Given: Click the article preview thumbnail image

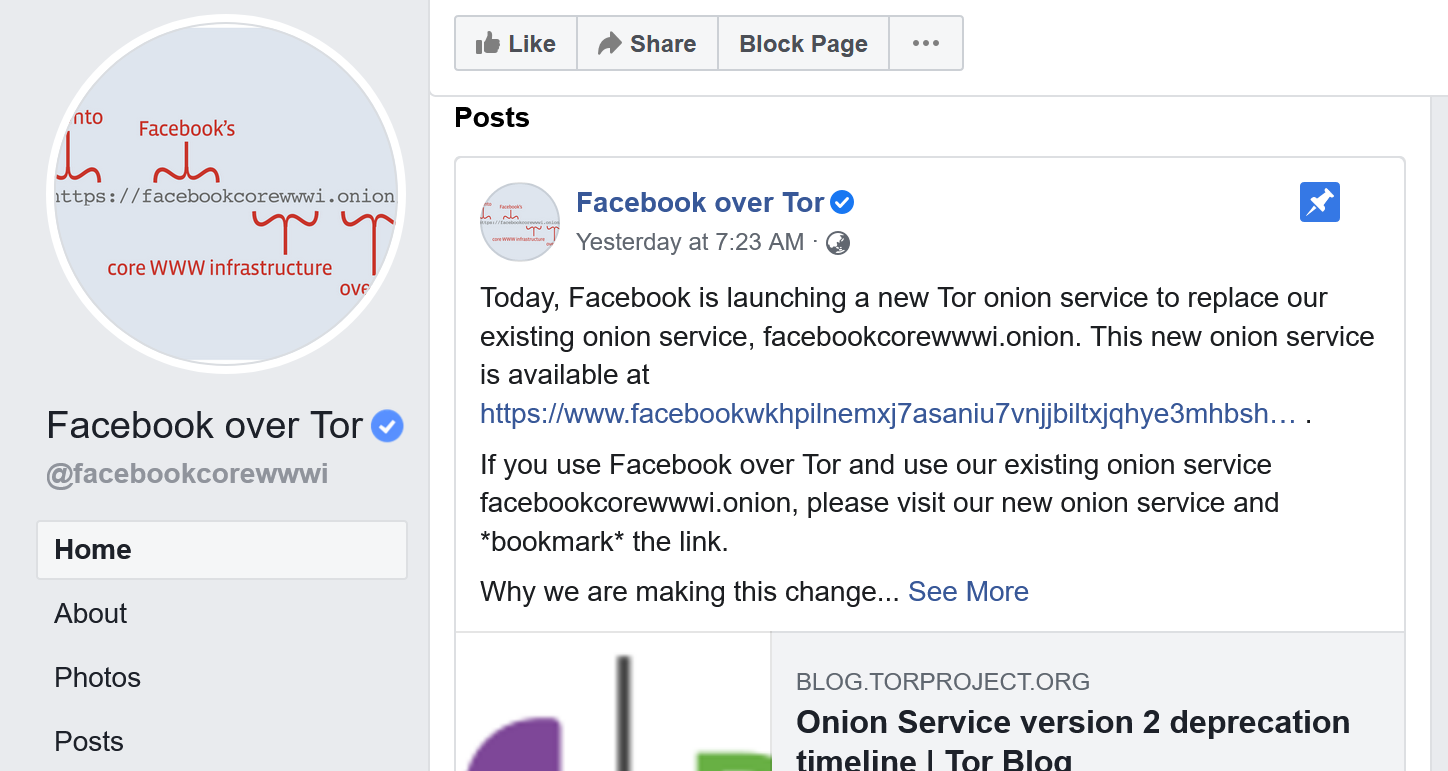Looking at the screenshot, I should 612,700.
